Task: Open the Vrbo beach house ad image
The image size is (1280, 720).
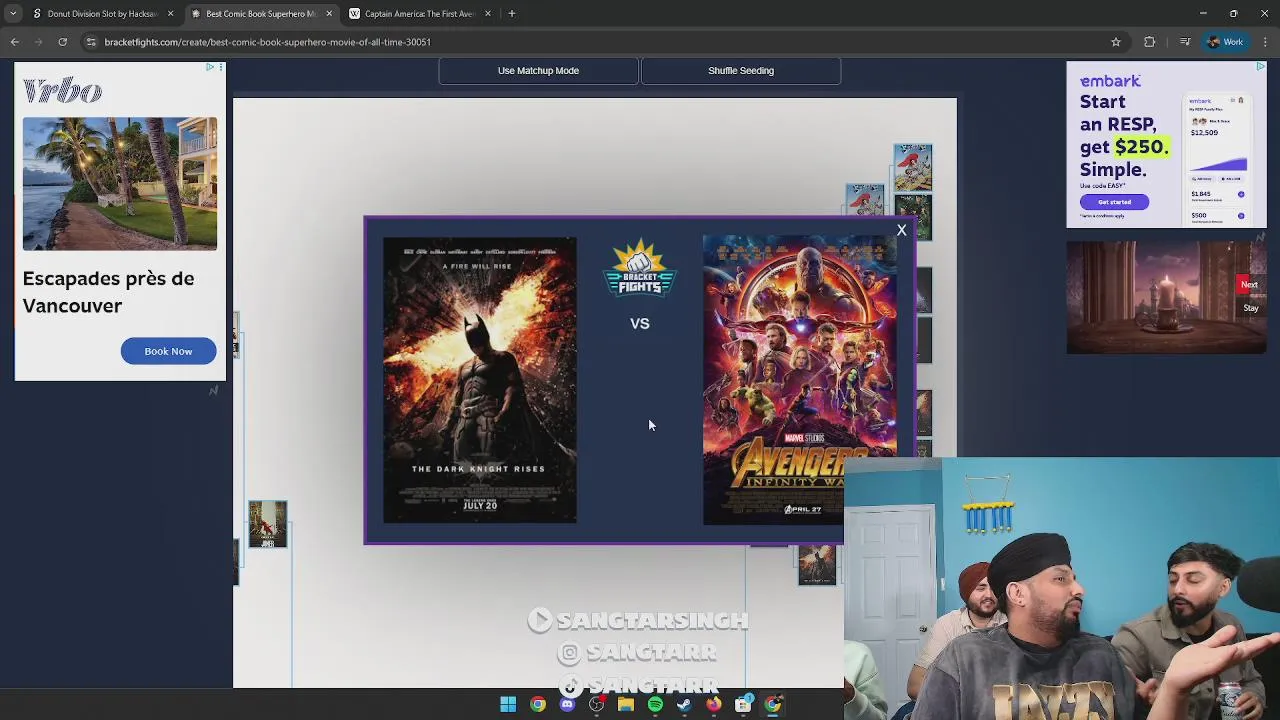Action: pyautogui.click(x=120, y=184)
